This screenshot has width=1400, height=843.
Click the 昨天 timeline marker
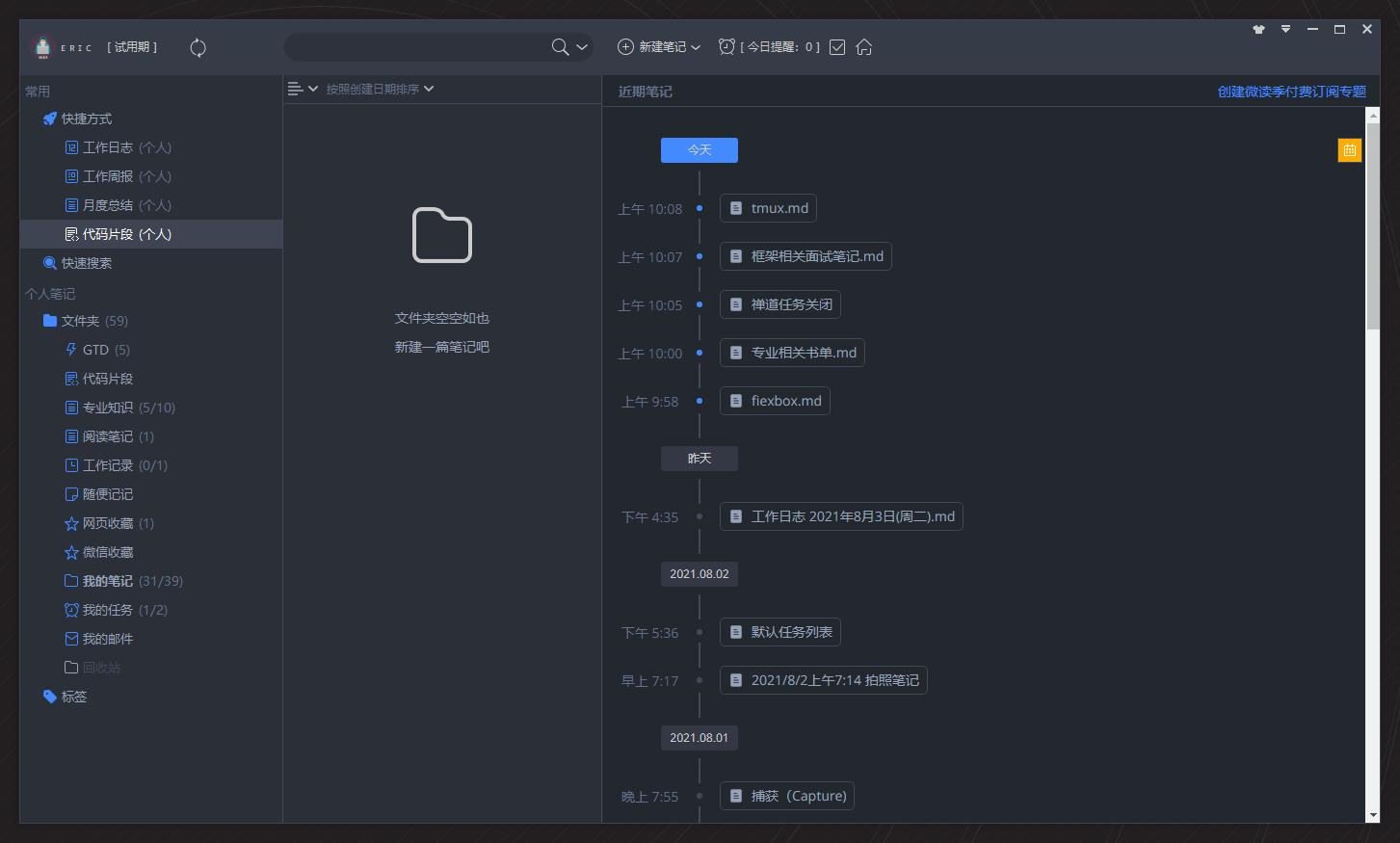[x=700, y=459]
